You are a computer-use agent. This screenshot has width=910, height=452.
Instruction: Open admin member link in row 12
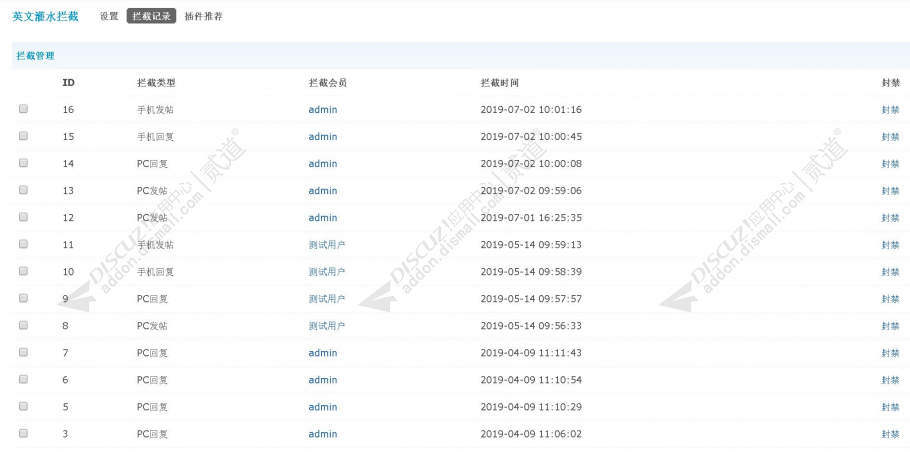[323, 218]
